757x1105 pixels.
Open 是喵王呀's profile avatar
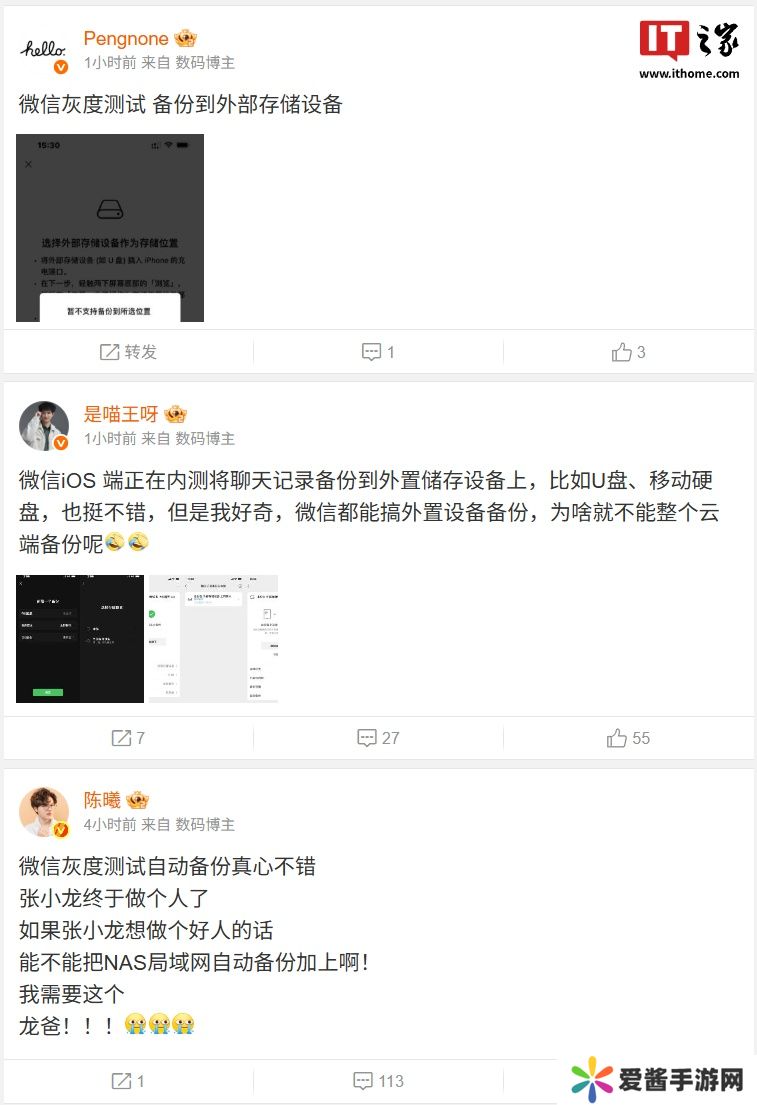pos(44,426)
